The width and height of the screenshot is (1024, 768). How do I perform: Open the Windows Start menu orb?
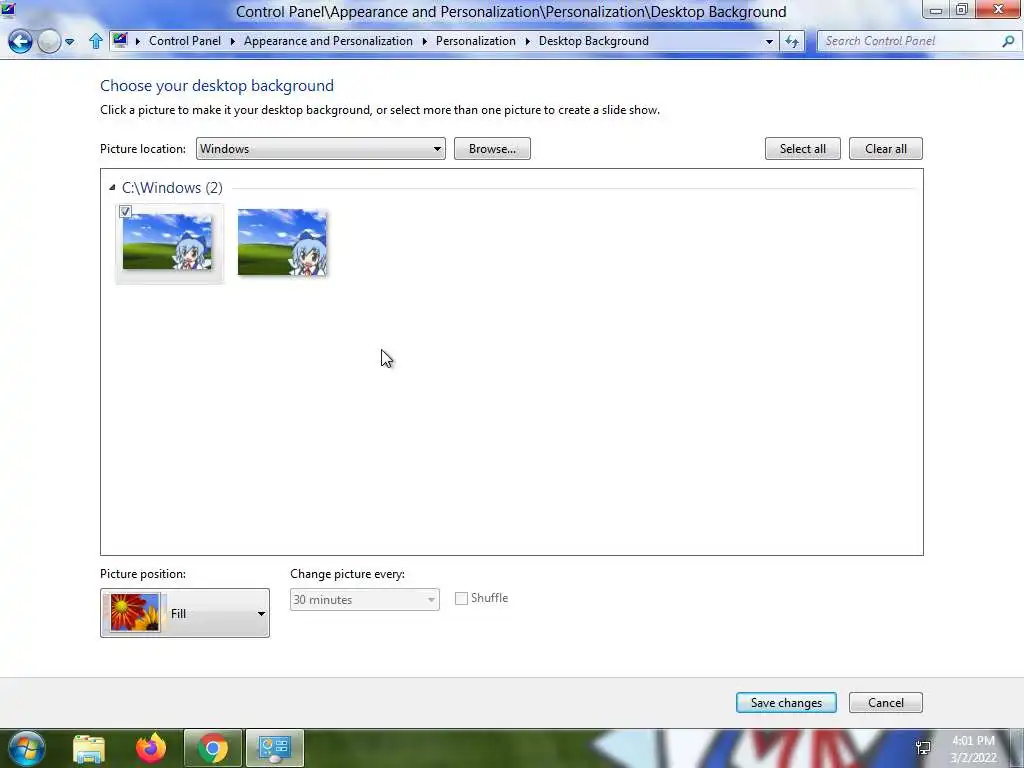27,748
